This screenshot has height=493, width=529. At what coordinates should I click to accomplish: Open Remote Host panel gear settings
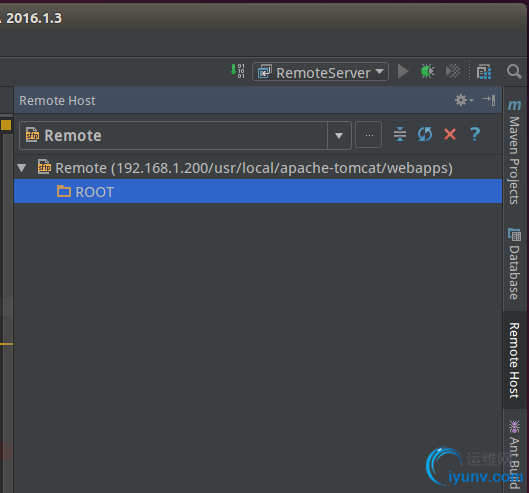(x=464, y=100)
